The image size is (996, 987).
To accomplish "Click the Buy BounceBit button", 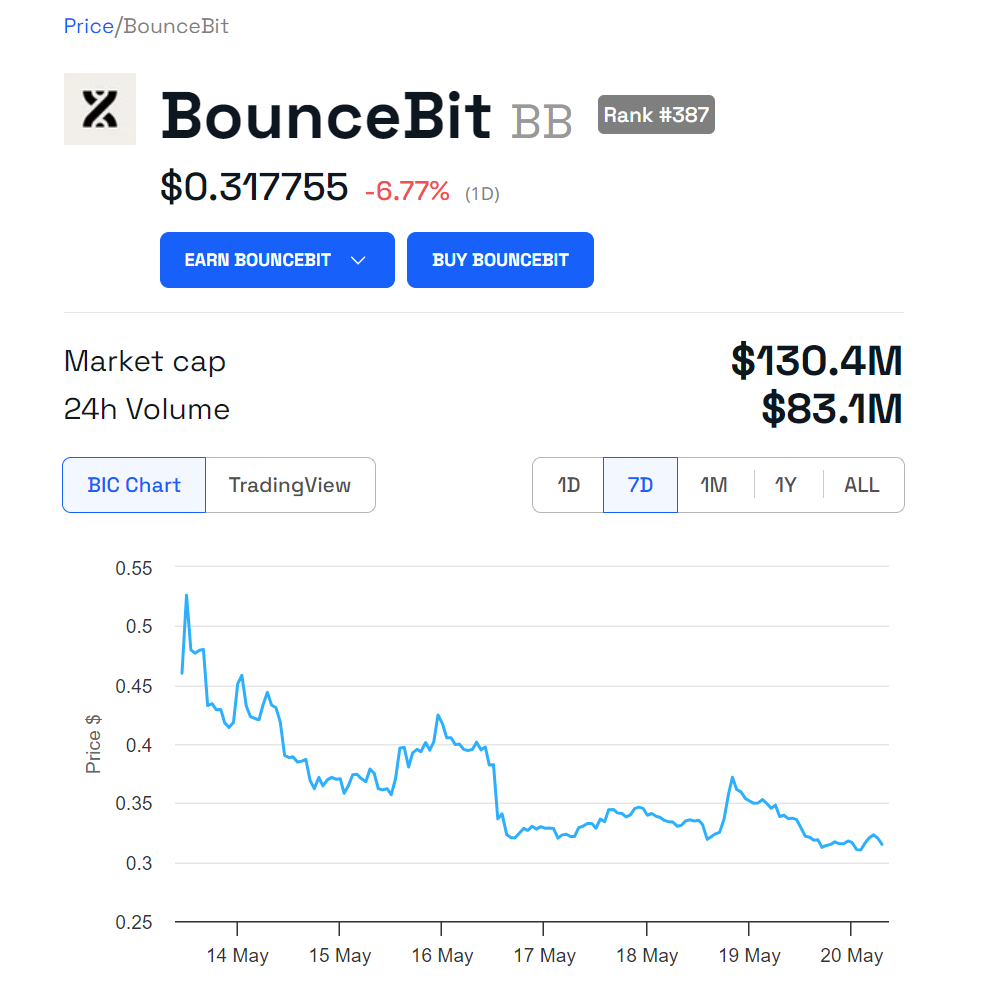I will (500, 260).
